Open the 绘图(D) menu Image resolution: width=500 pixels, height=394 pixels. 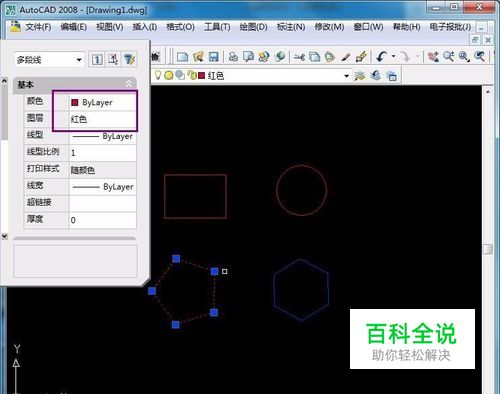point(253,27)
